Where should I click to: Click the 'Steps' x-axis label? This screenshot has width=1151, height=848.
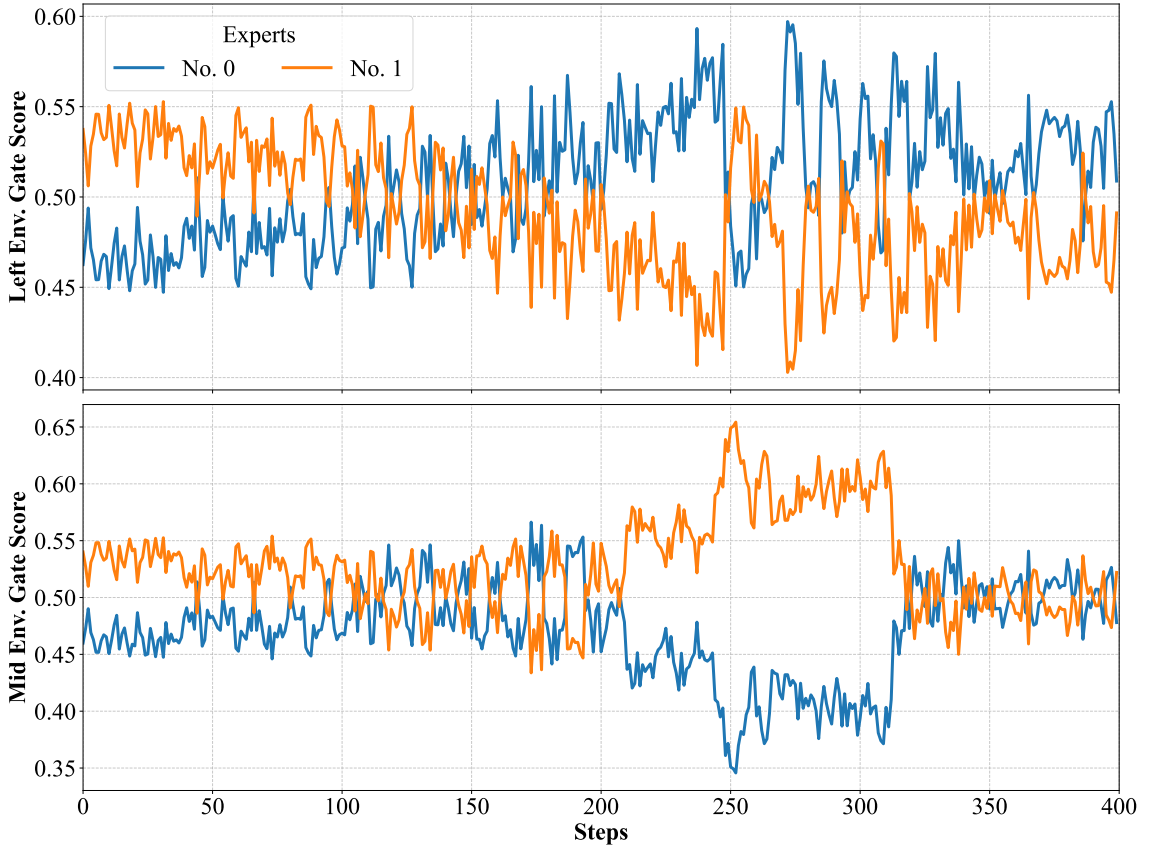600,832
